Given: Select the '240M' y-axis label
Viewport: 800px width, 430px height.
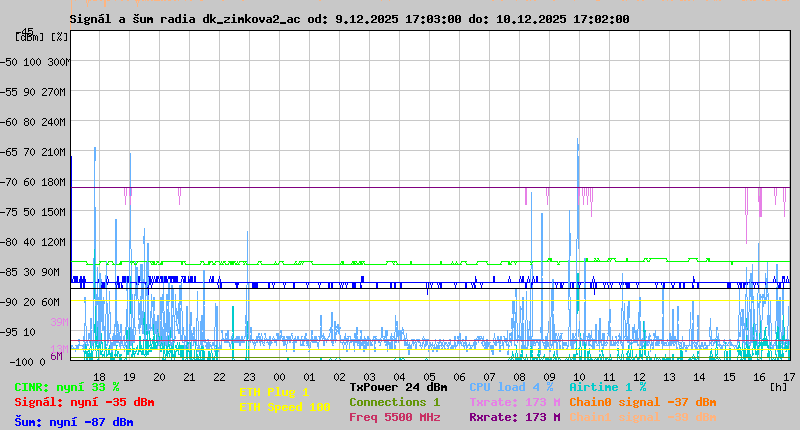Looking at the screenshot, I should 54,122.
